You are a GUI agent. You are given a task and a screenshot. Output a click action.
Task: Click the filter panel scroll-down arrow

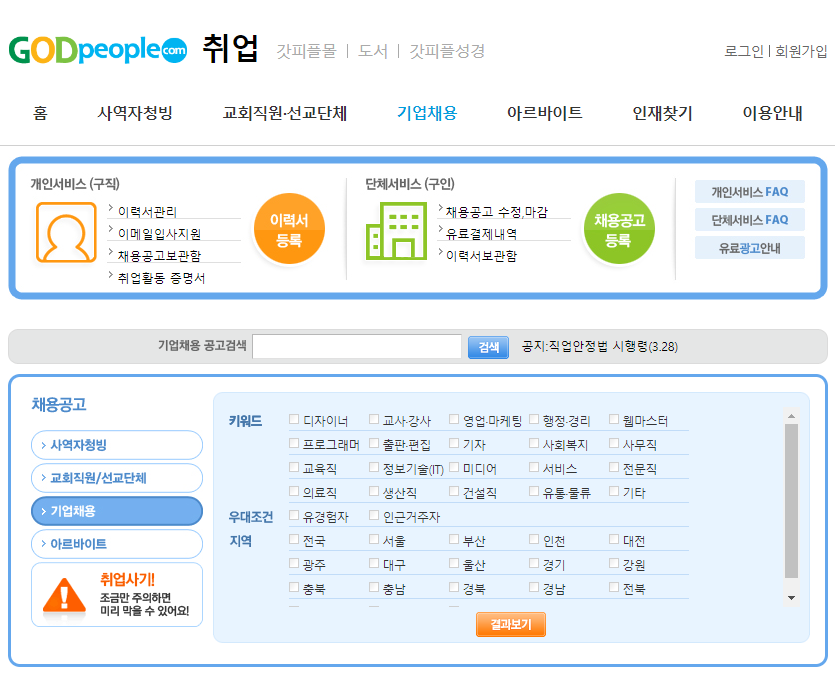tap(791, 598)
